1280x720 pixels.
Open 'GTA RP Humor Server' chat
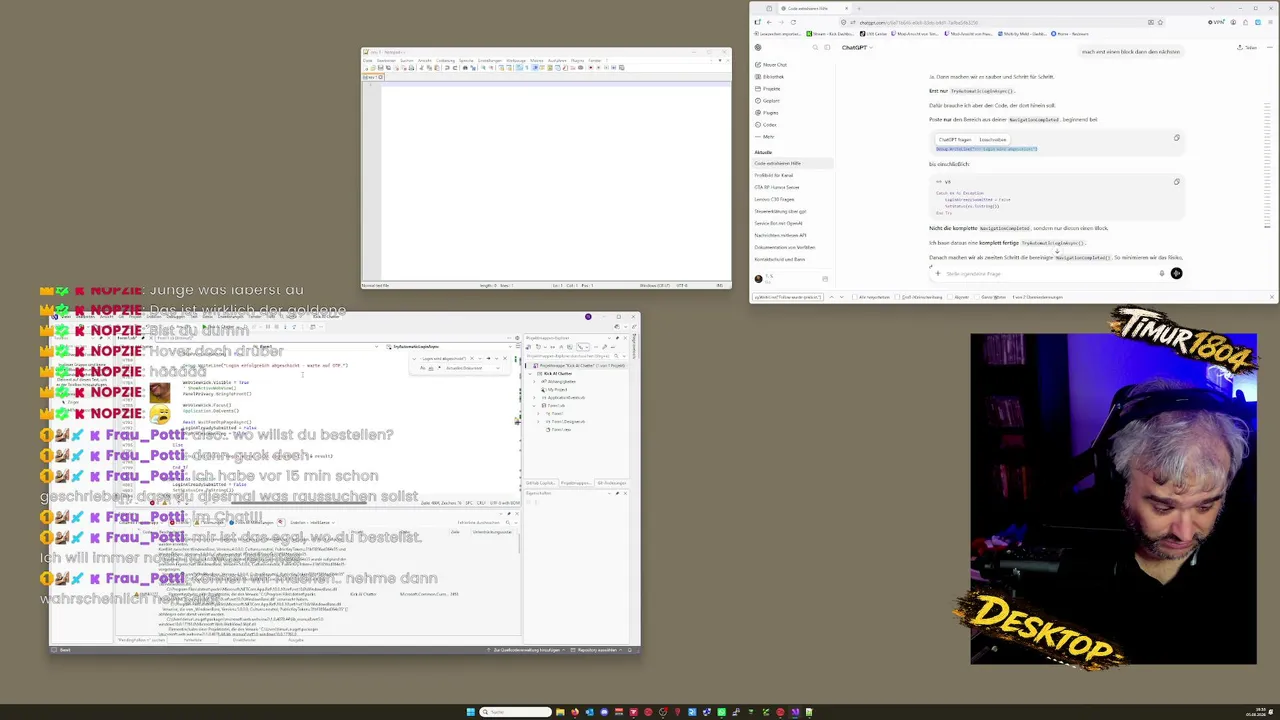(x=778, y=187)
